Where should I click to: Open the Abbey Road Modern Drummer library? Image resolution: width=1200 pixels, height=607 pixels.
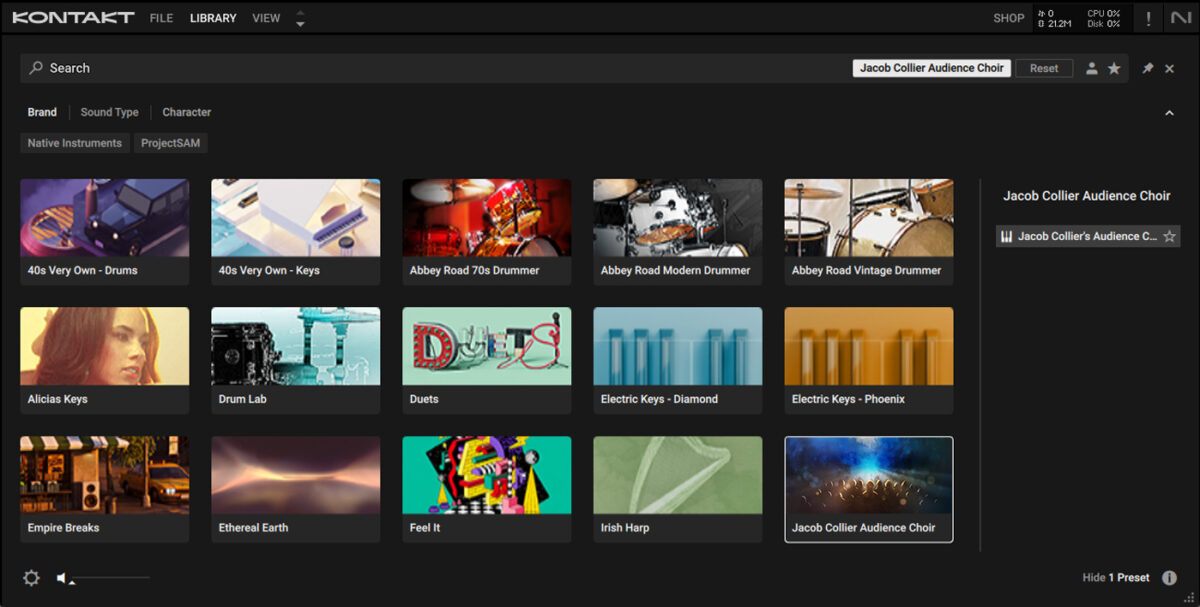(678, 232)
